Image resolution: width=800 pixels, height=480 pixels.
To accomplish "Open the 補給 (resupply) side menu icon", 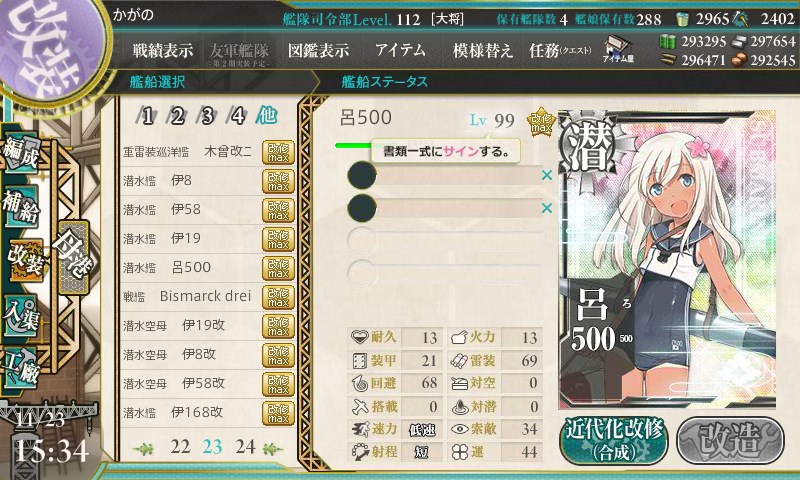I will [21, 206].
